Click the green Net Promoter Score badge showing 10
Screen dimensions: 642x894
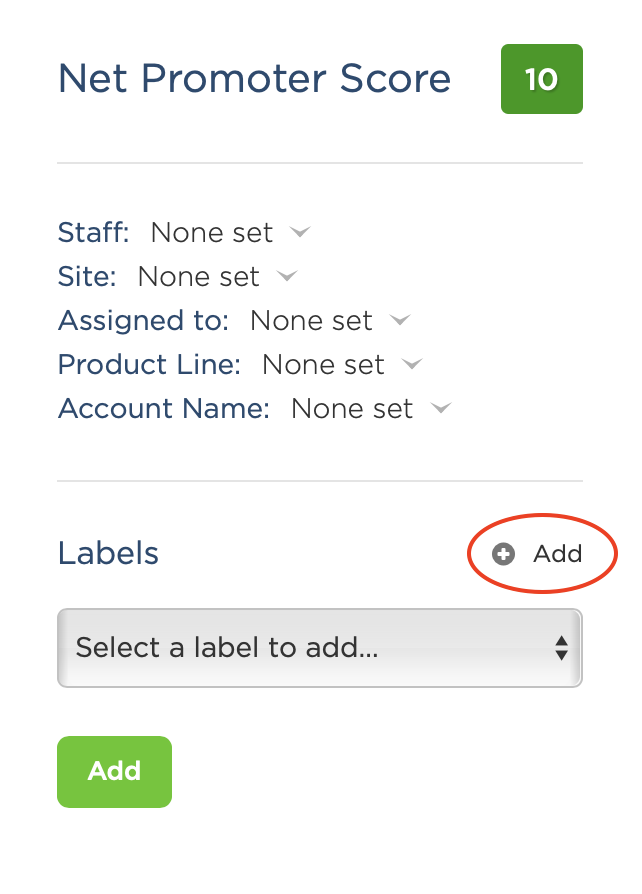[x=541, y=78]
